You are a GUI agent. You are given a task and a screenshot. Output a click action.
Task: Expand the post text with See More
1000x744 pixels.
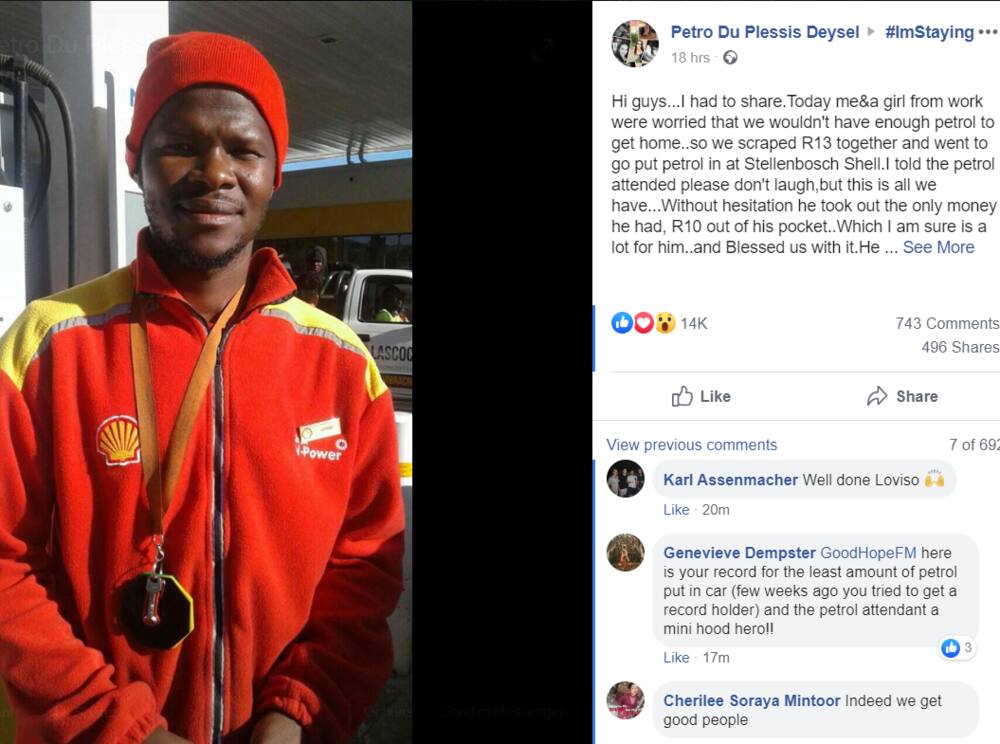938,247
